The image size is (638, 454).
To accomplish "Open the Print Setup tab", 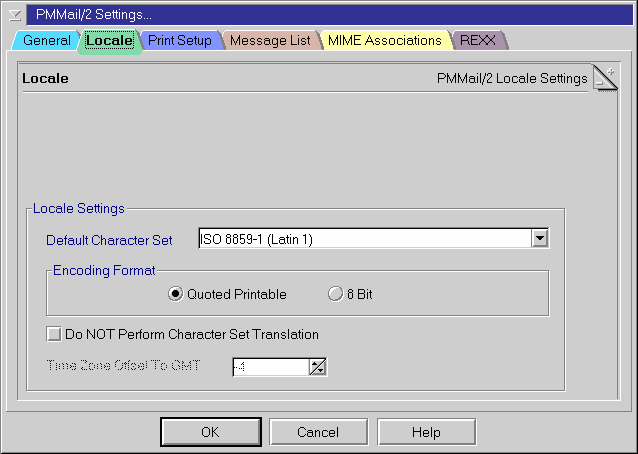I will [180, 41].
